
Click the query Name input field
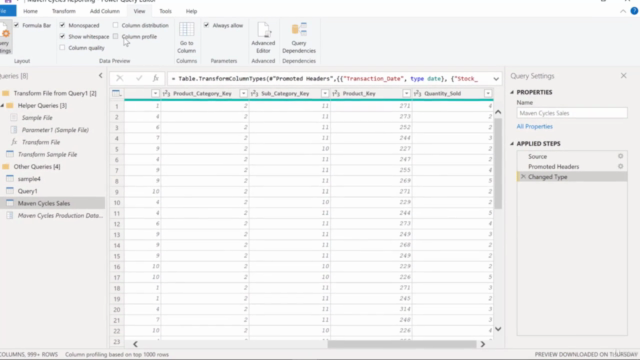coord(572,113)
